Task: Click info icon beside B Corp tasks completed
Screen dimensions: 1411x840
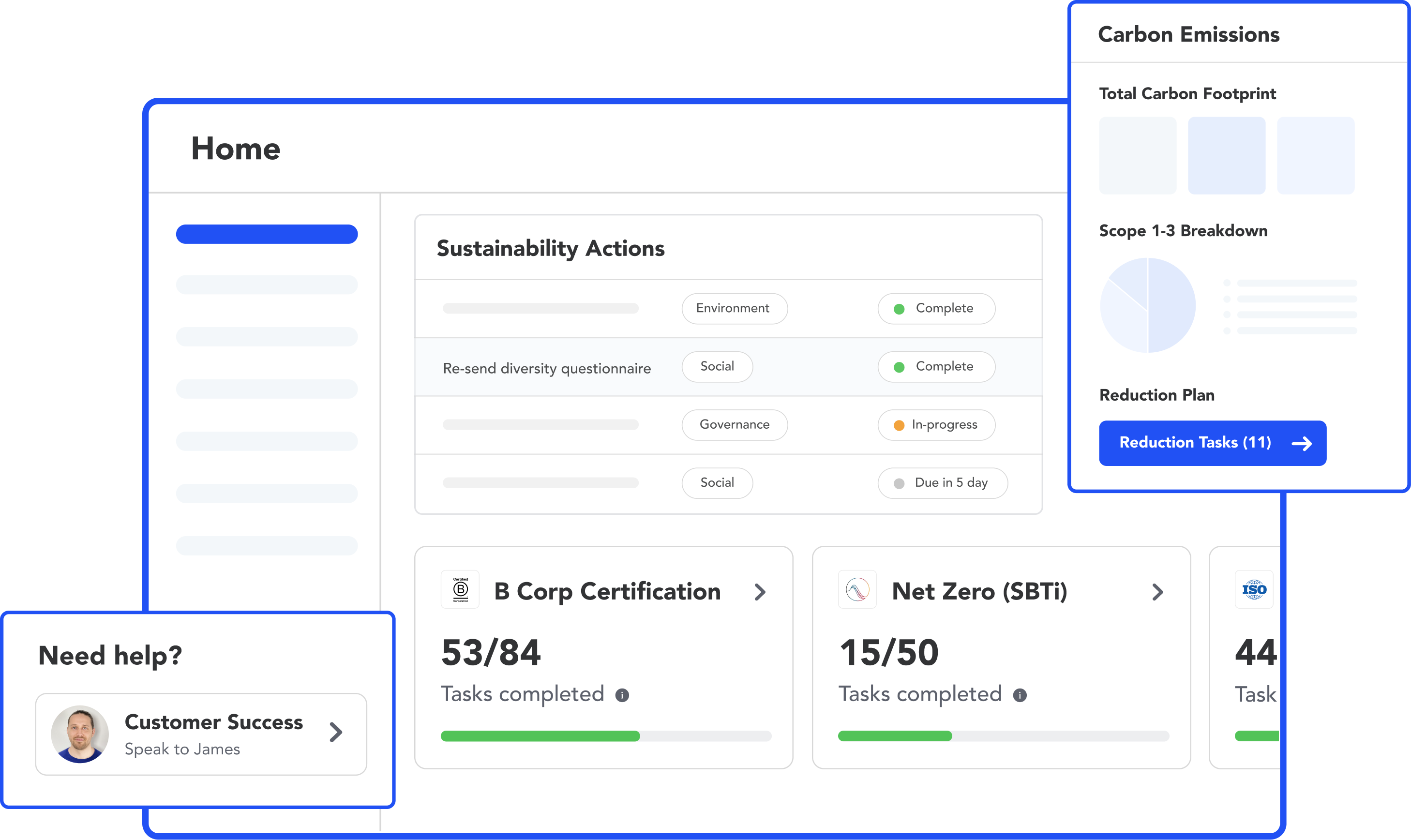Action: (622, 695)
